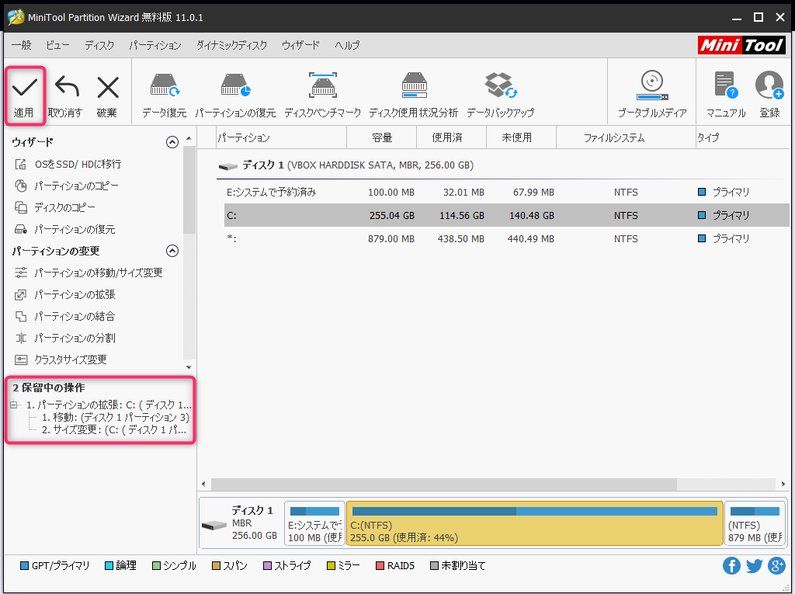Select pending operation 1. 移動
This screenshot has height=594, width=795.
tap(115, 417)
